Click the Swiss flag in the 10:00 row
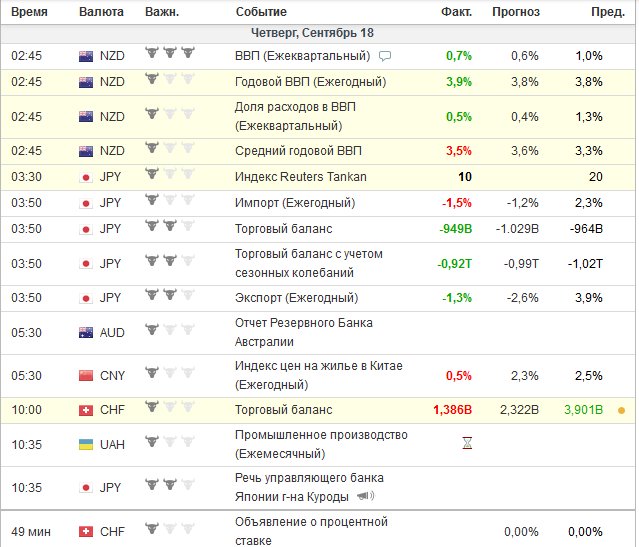 tap(86, 410)
